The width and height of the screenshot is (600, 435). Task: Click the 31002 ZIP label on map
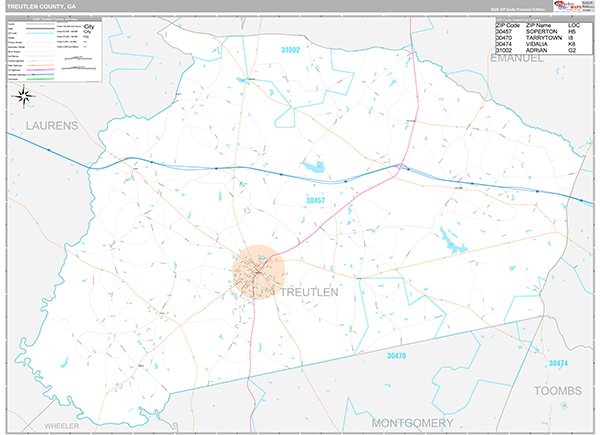(290, 50)
